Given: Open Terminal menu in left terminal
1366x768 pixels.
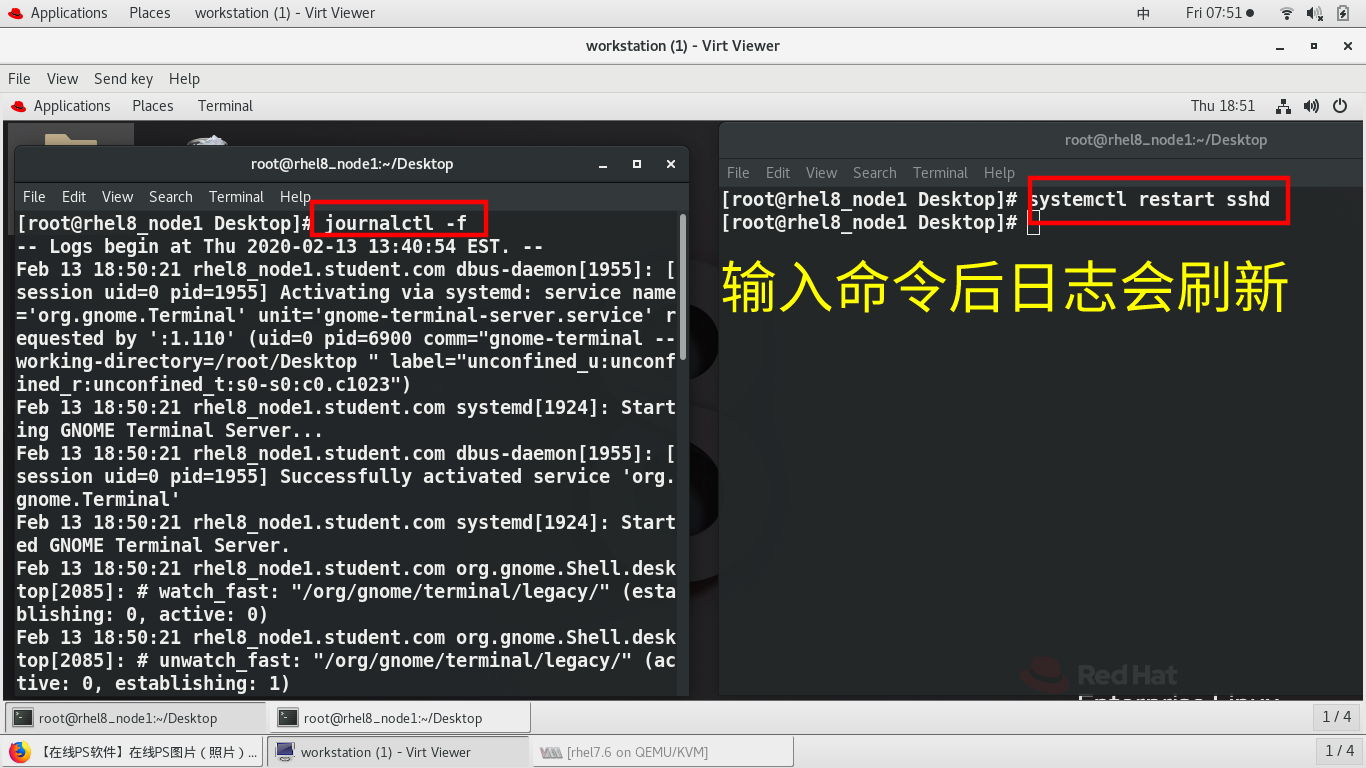Looking at the screenshot, I should pyautogui.click(x=236, y=196).
